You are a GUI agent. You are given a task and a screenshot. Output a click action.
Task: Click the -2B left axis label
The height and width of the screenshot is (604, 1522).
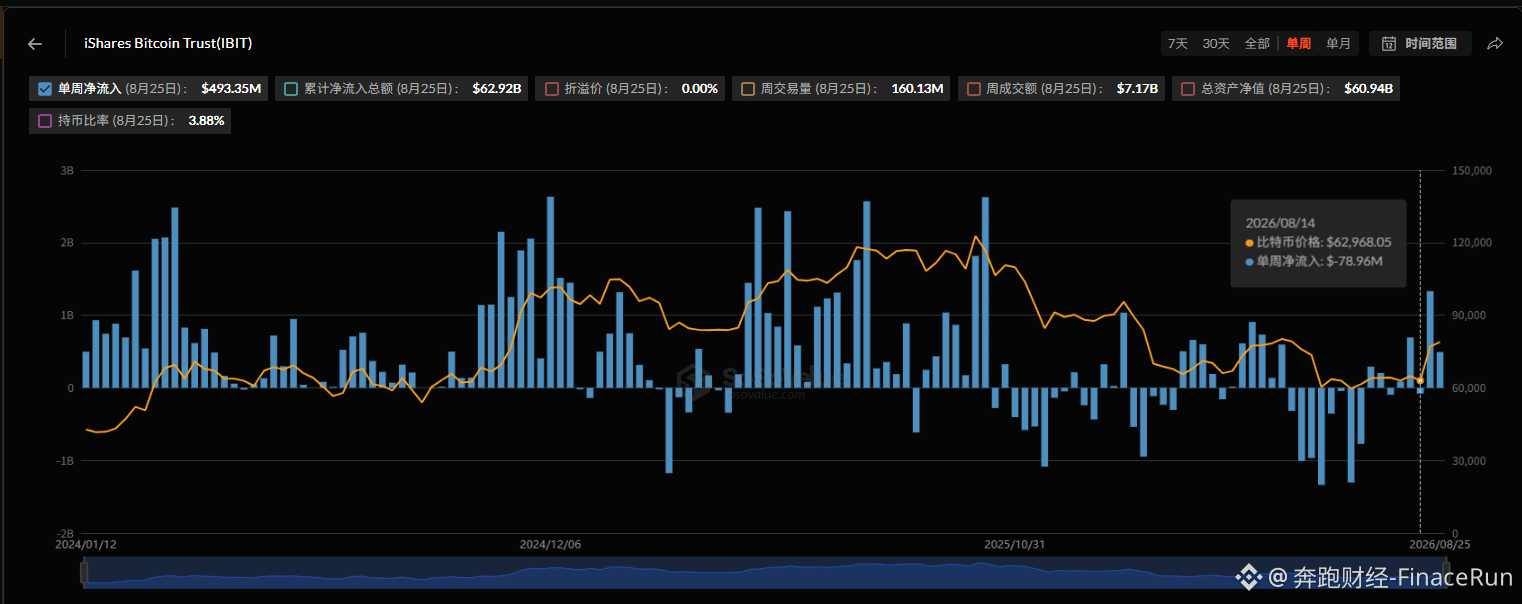(65, 533)
